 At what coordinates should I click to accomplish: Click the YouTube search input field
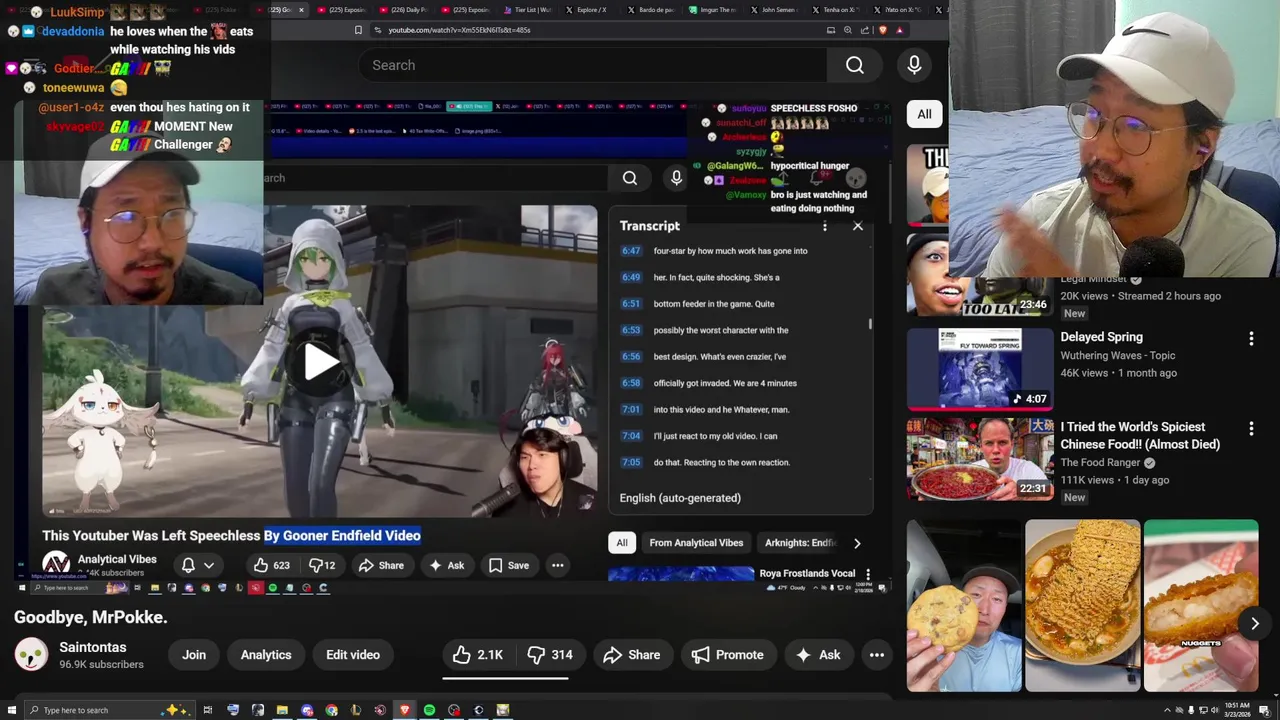point(593,65)
